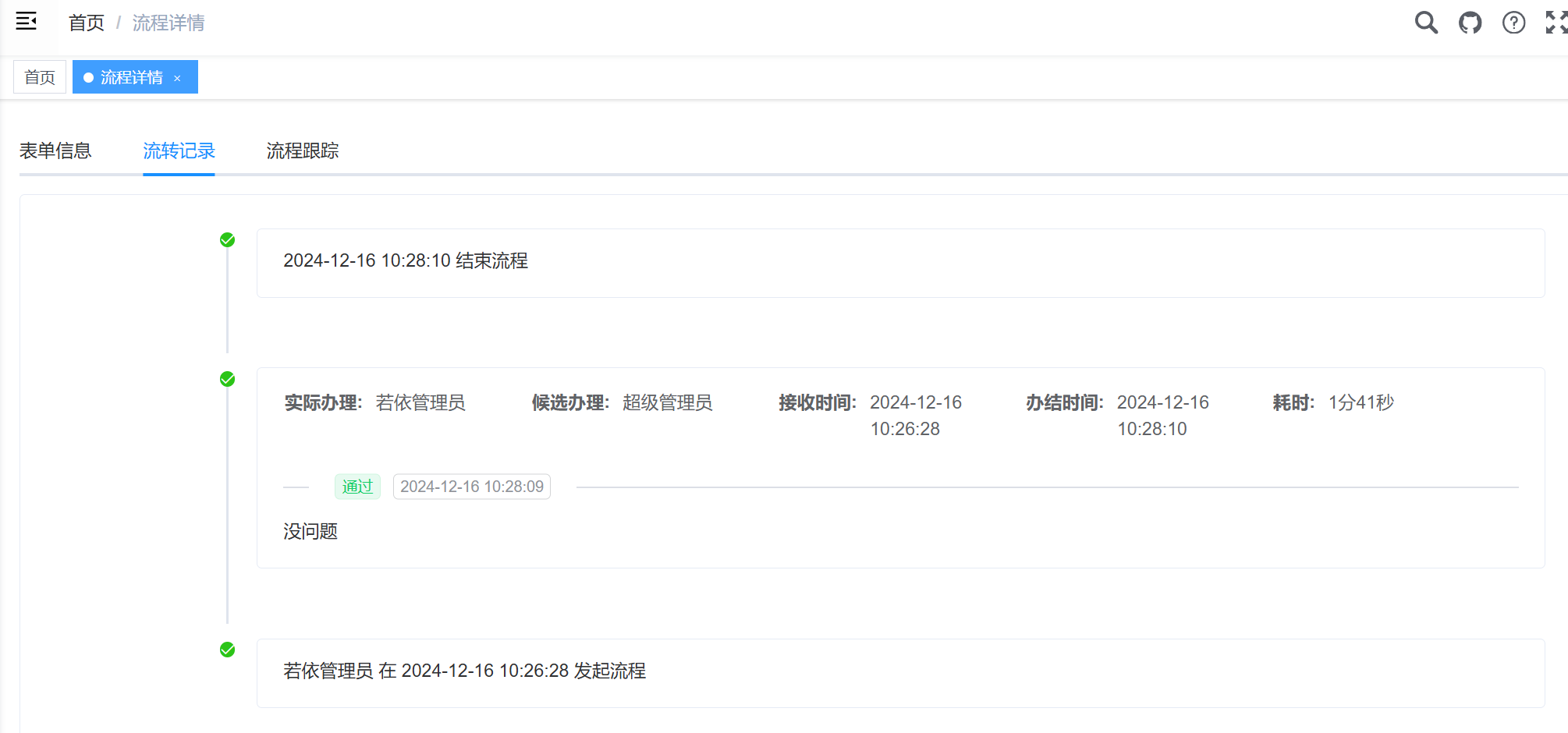Viewport: 1568px width, 733px height.
Task: Open the search magnifier icon
Action: 1426,23
